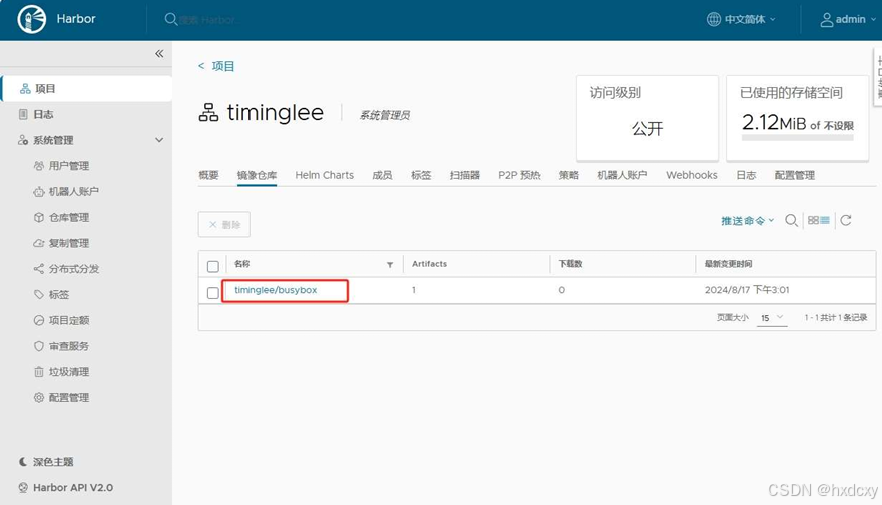882x505 pixels.
Task: Open the timinglee/busybox repository link
Action: 276,290
